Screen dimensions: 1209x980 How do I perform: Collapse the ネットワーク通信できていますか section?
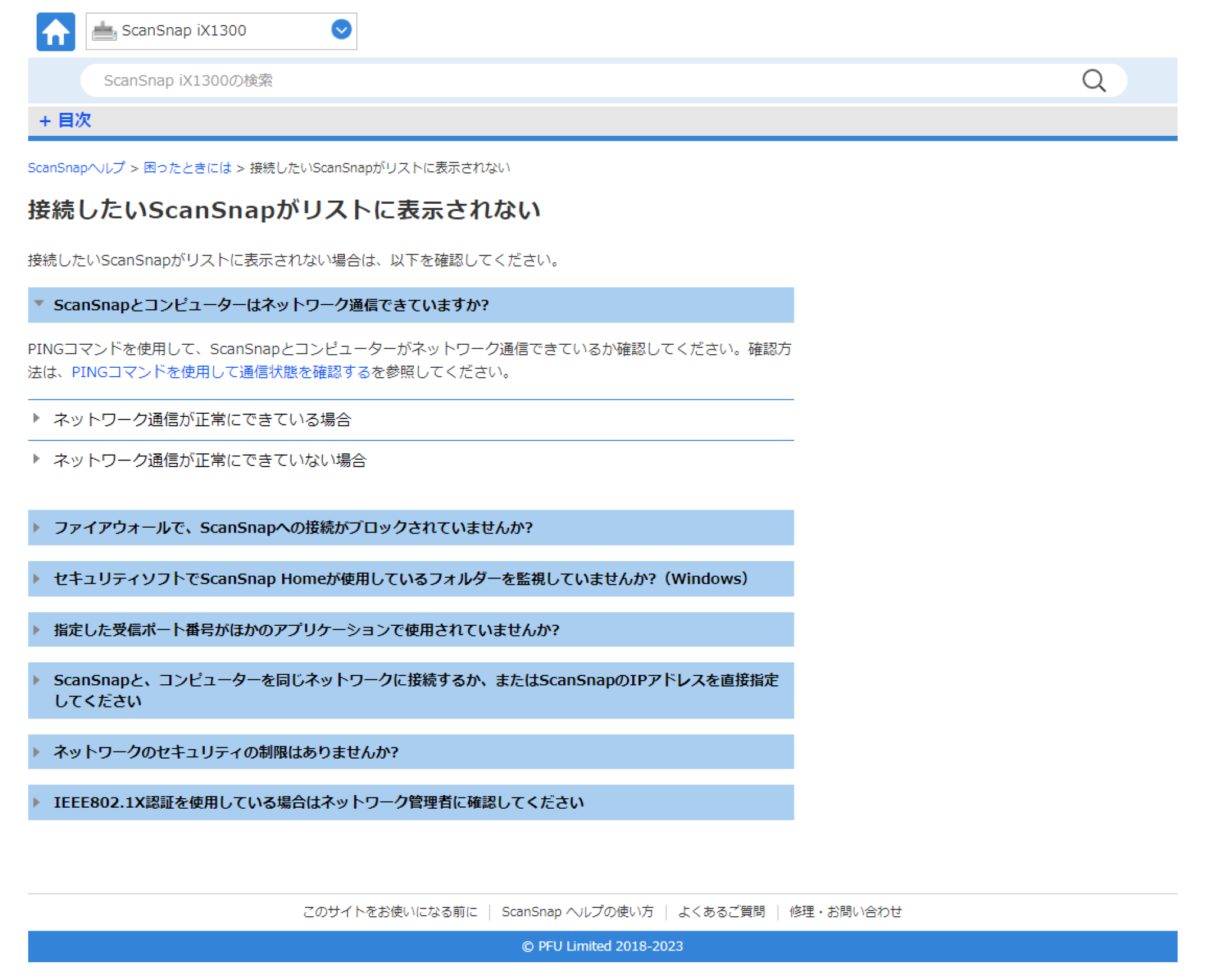(272, 305)
